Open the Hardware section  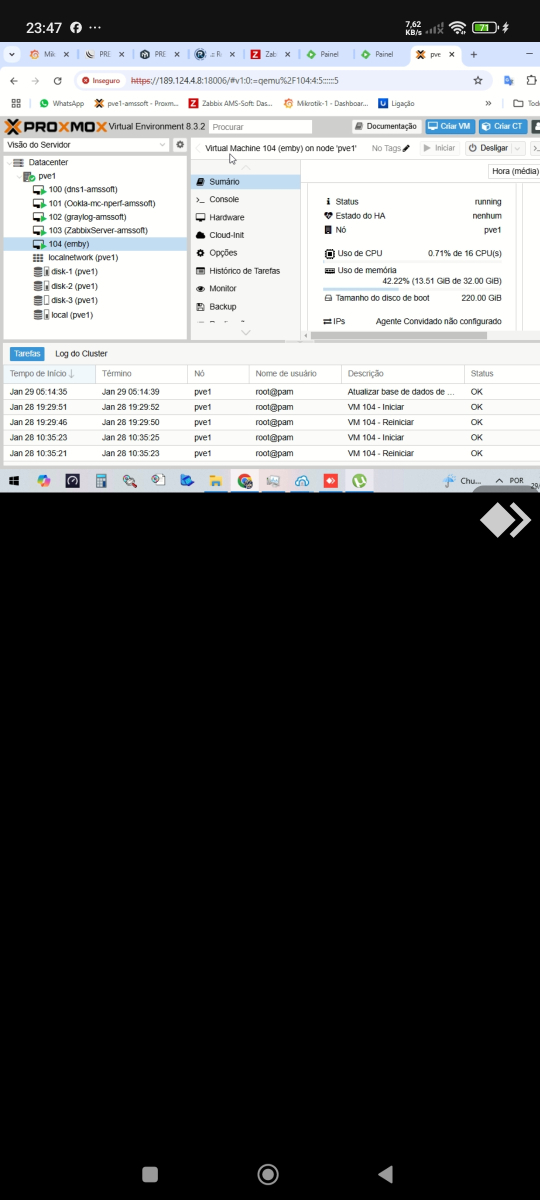click(x=245, y=217)
